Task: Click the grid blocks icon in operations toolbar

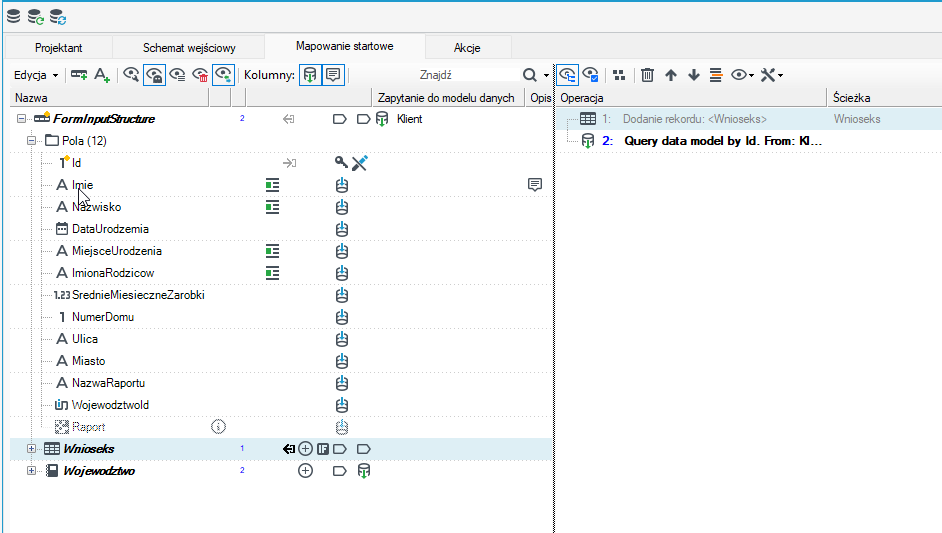Action: pyautogui.click(x=619, y=75)
